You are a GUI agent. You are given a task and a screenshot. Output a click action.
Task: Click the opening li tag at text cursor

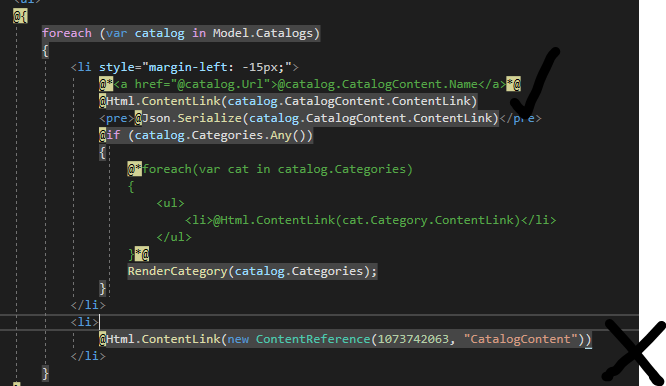tap(85, 322)
